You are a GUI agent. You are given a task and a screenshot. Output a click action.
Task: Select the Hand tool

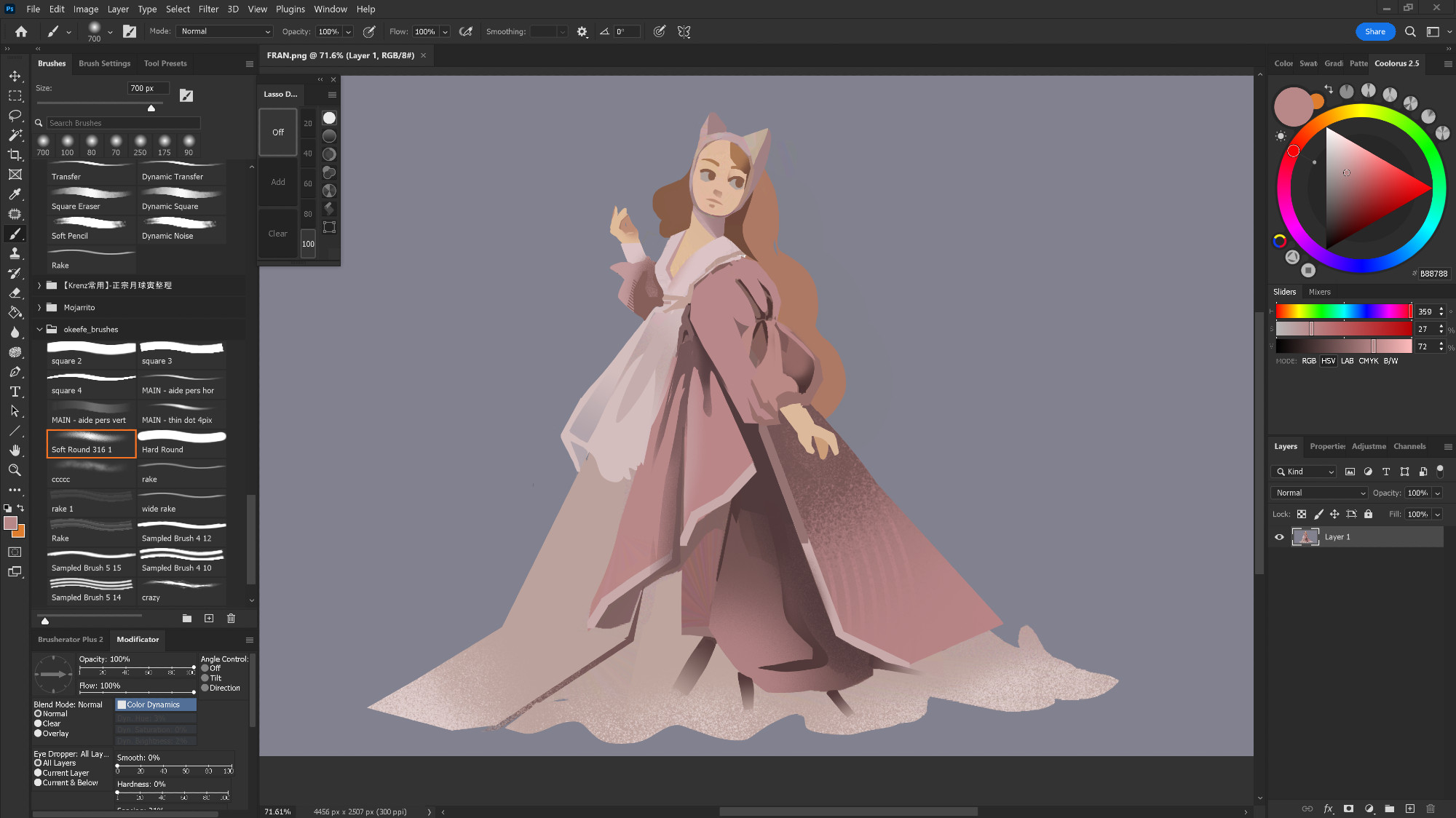point(15,450)
